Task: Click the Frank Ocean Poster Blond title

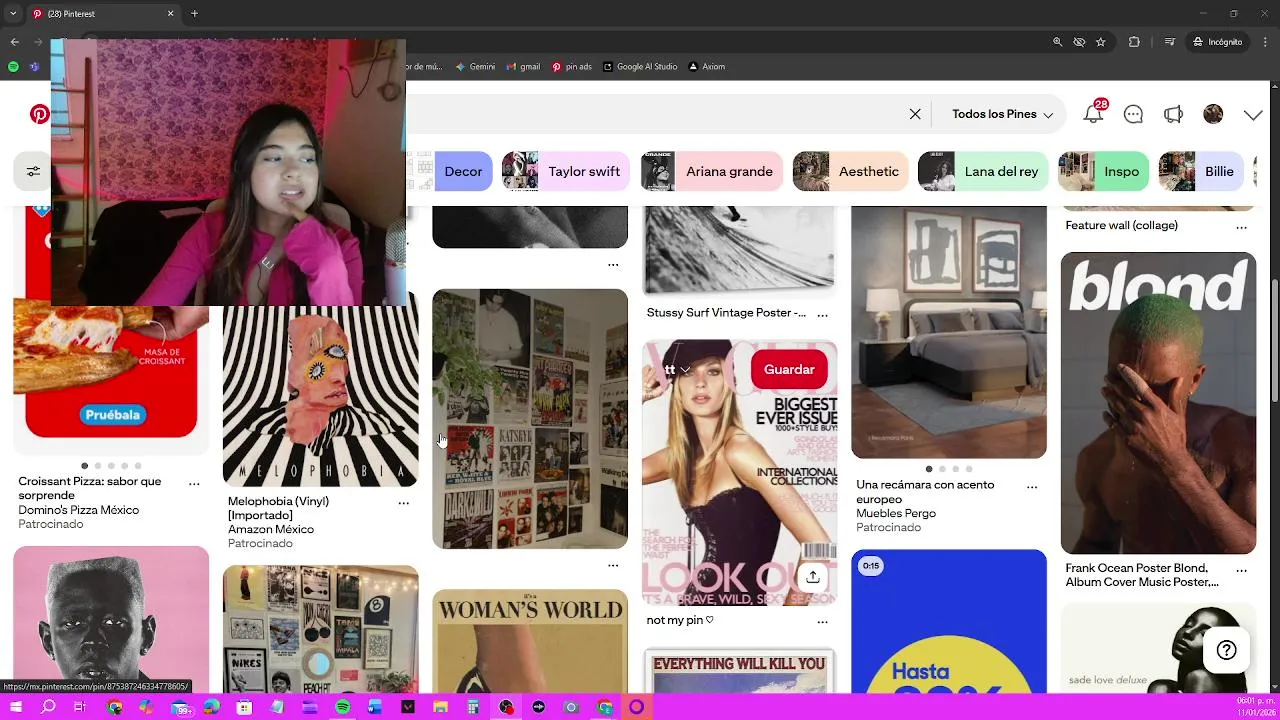Action: coord(1142,575)
